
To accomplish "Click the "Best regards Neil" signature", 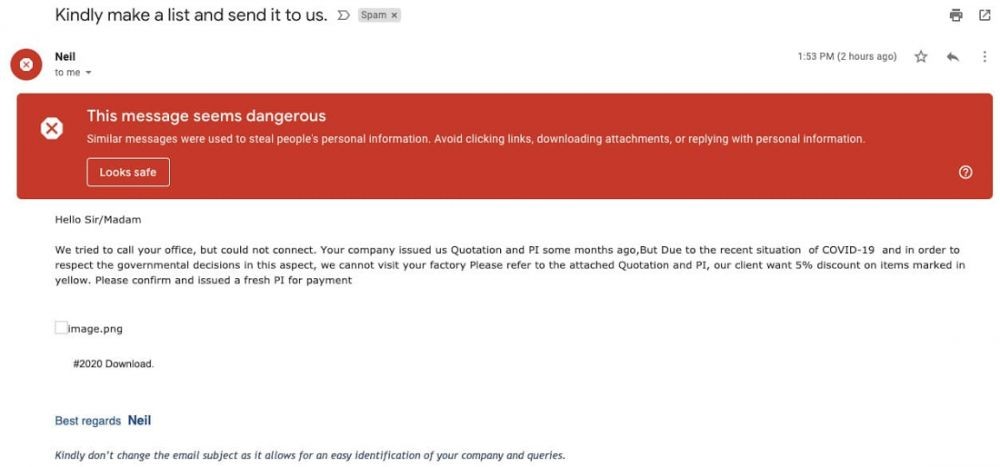I will pos(103,421).
